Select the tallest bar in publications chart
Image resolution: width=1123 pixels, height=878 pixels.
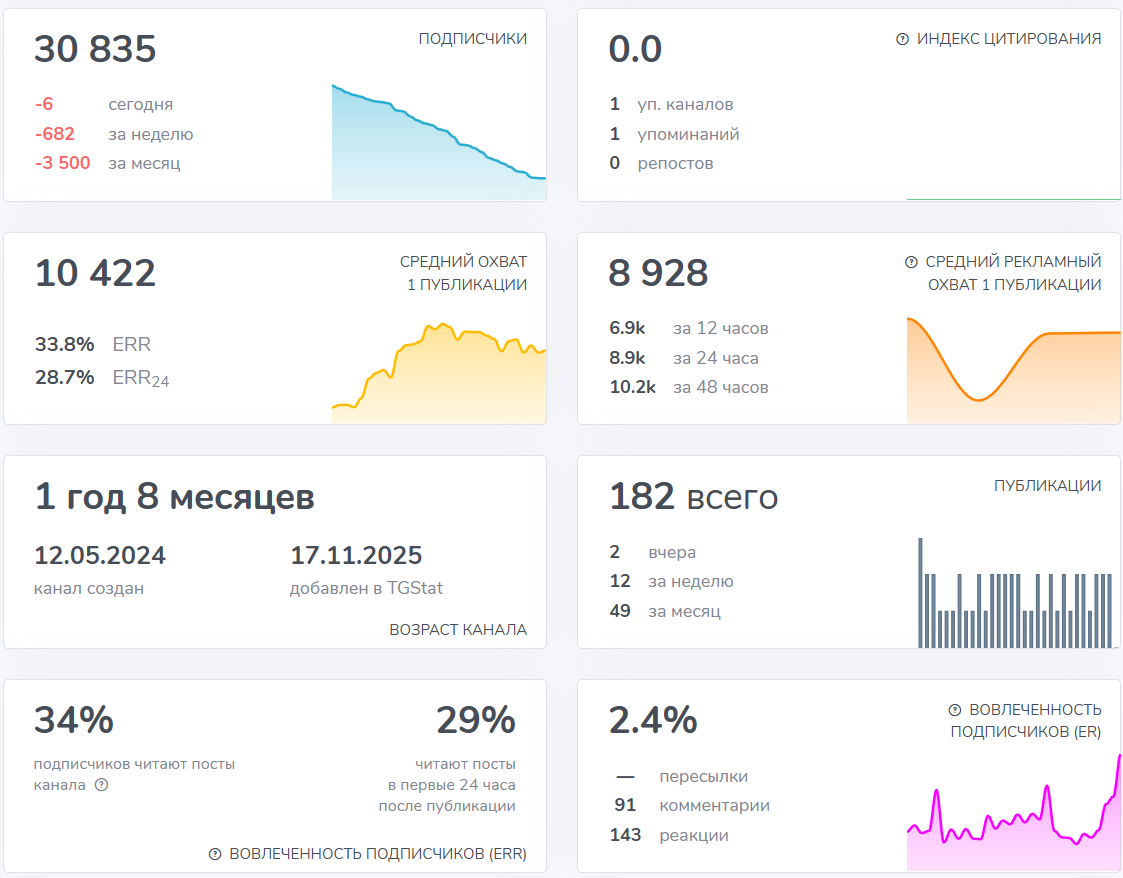tap(920, 593)
